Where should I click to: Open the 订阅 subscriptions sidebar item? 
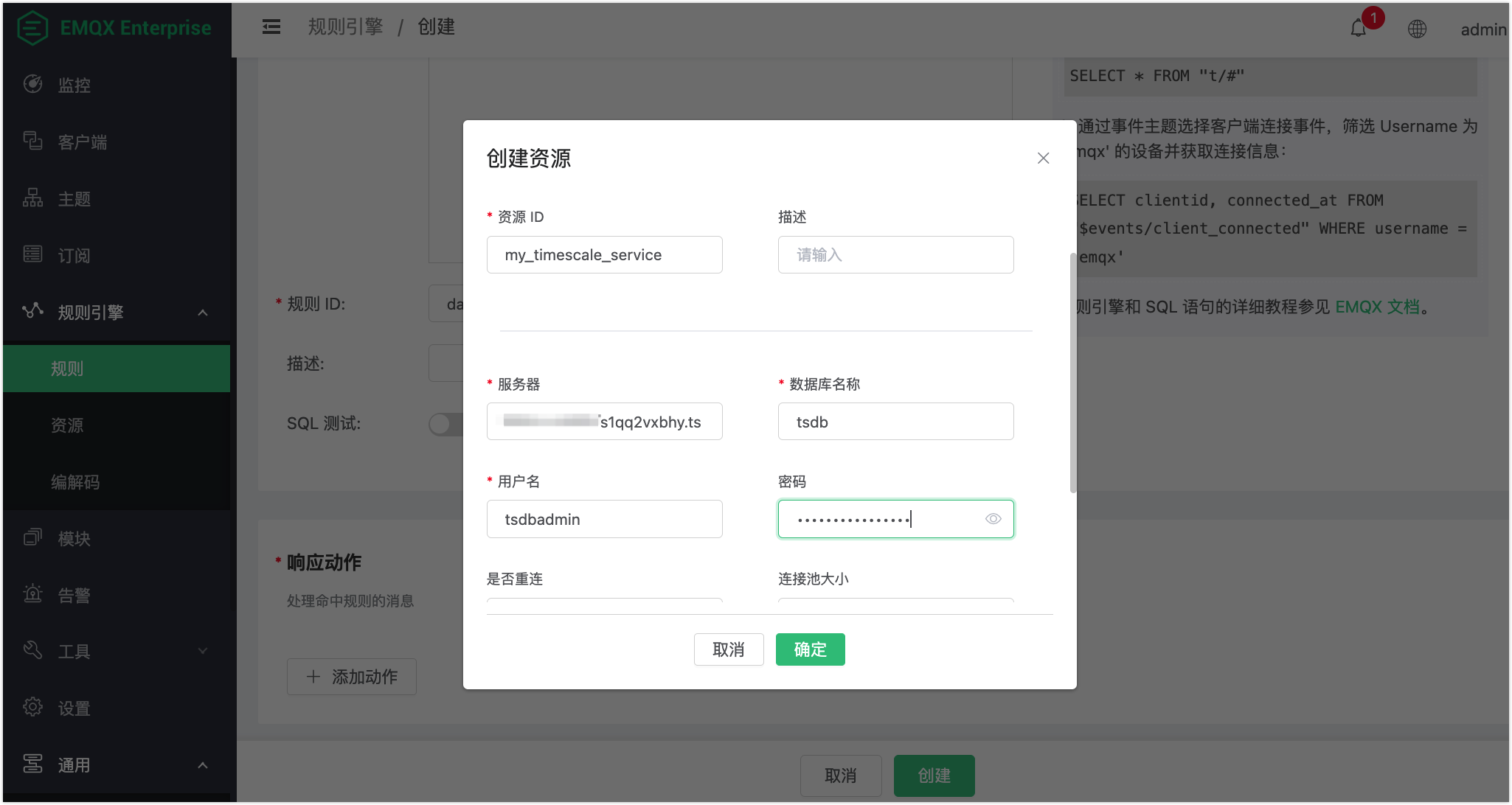click(74, 255)
